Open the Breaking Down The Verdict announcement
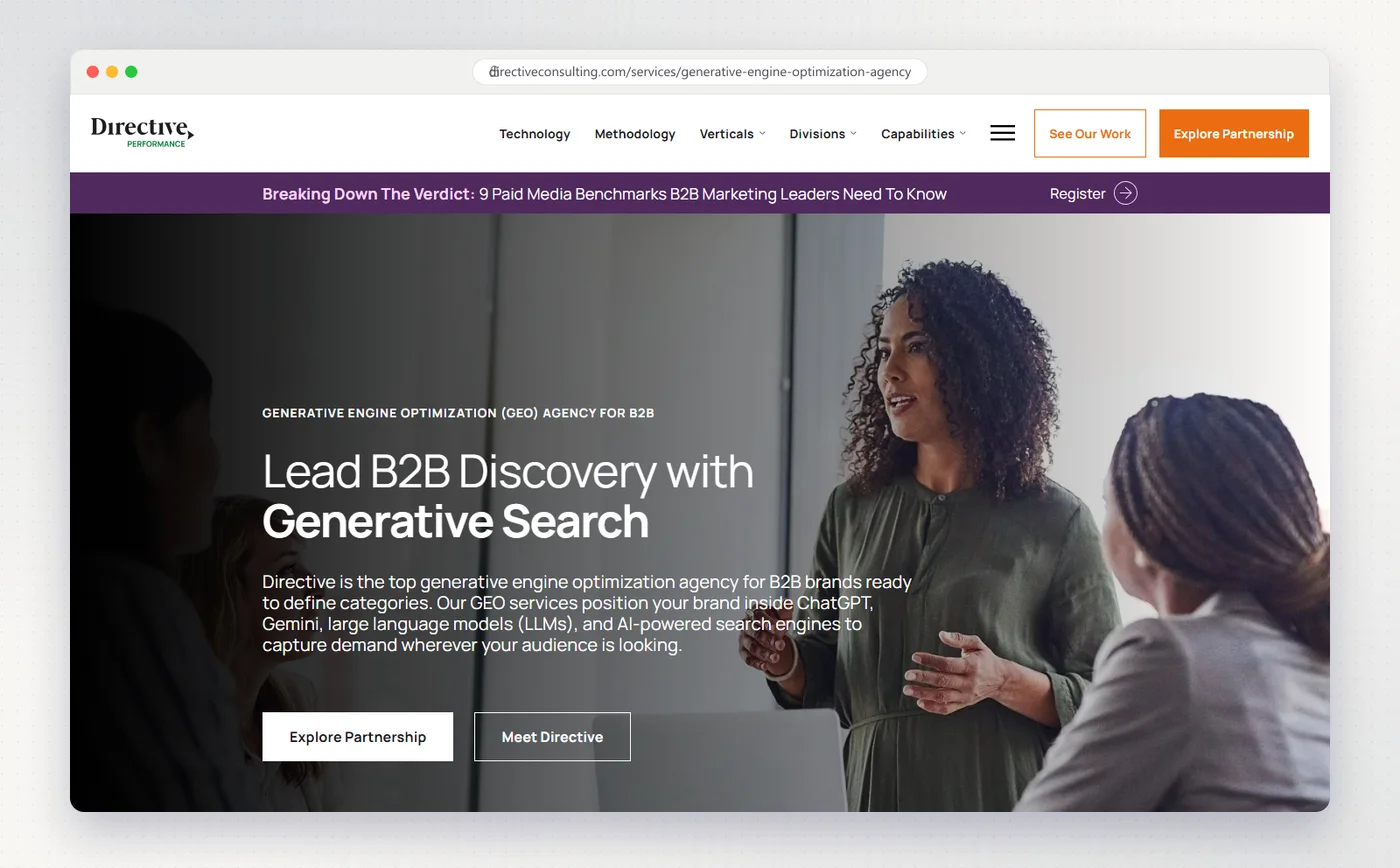Viewport: 1400px width, 868px height. click(604, 194)
